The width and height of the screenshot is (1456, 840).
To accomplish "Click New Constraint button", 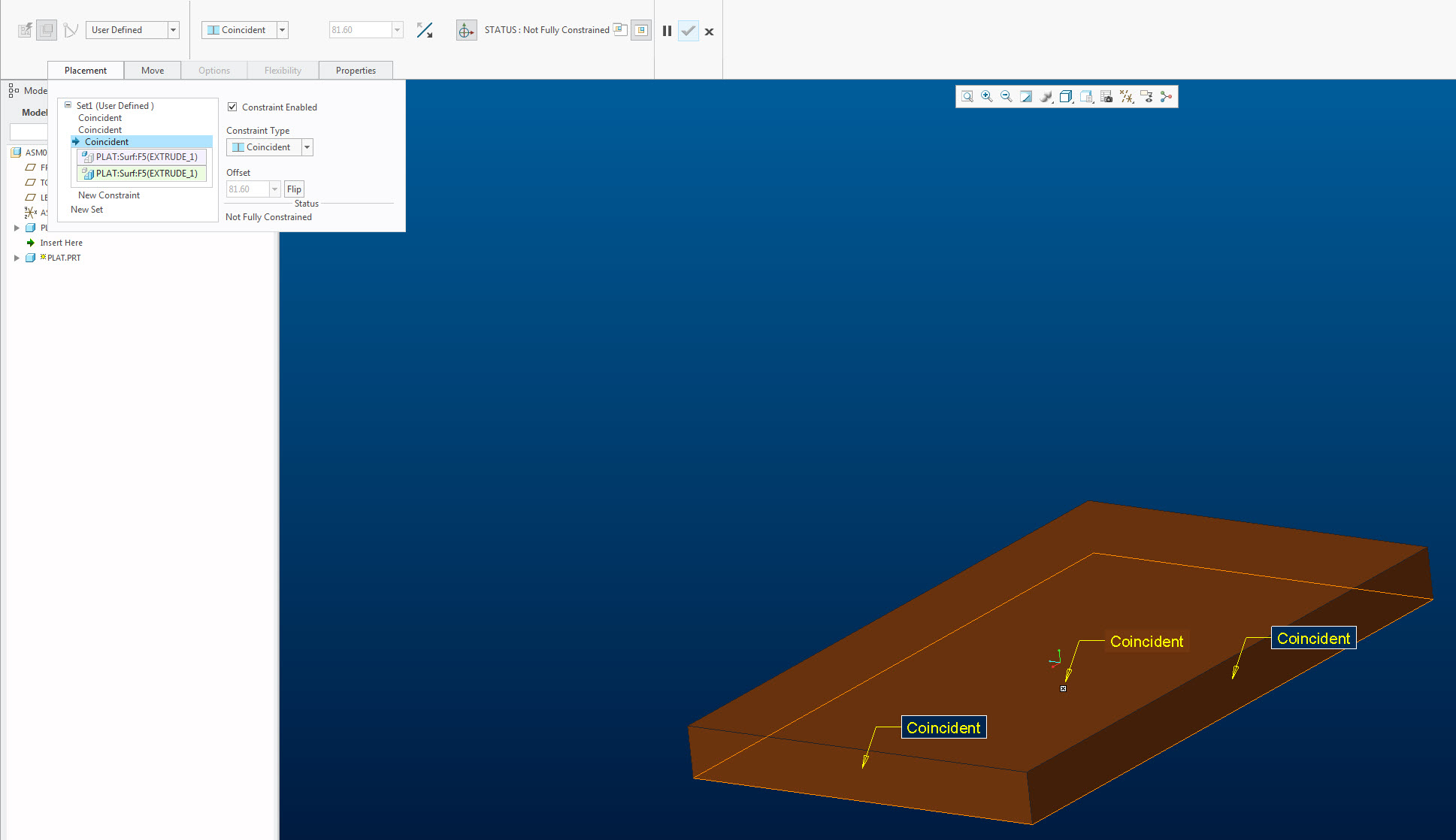I will click(x=108, y=195).
